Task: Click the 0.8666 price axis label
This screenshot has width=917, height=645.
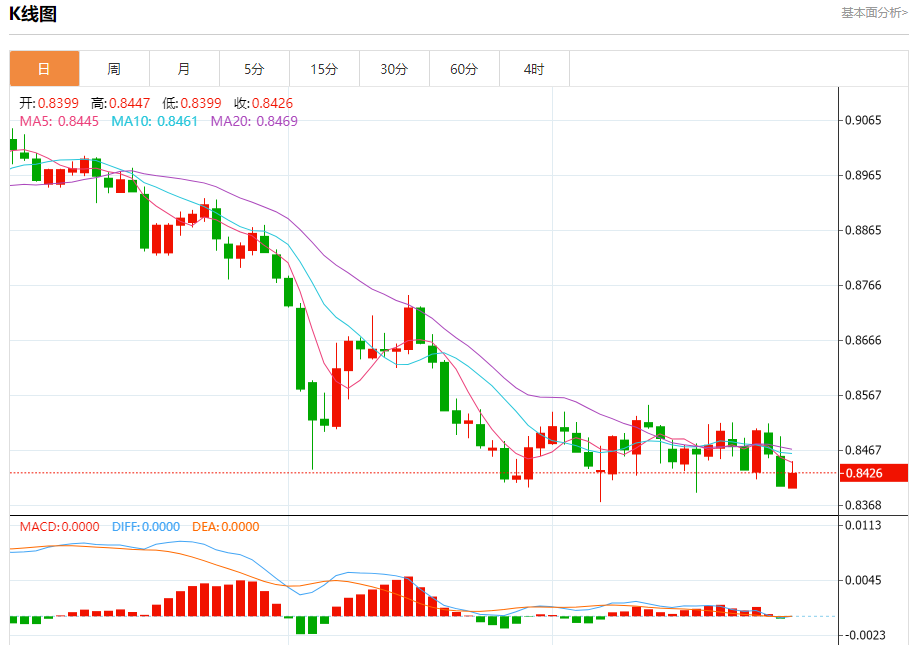Action: 863,340
